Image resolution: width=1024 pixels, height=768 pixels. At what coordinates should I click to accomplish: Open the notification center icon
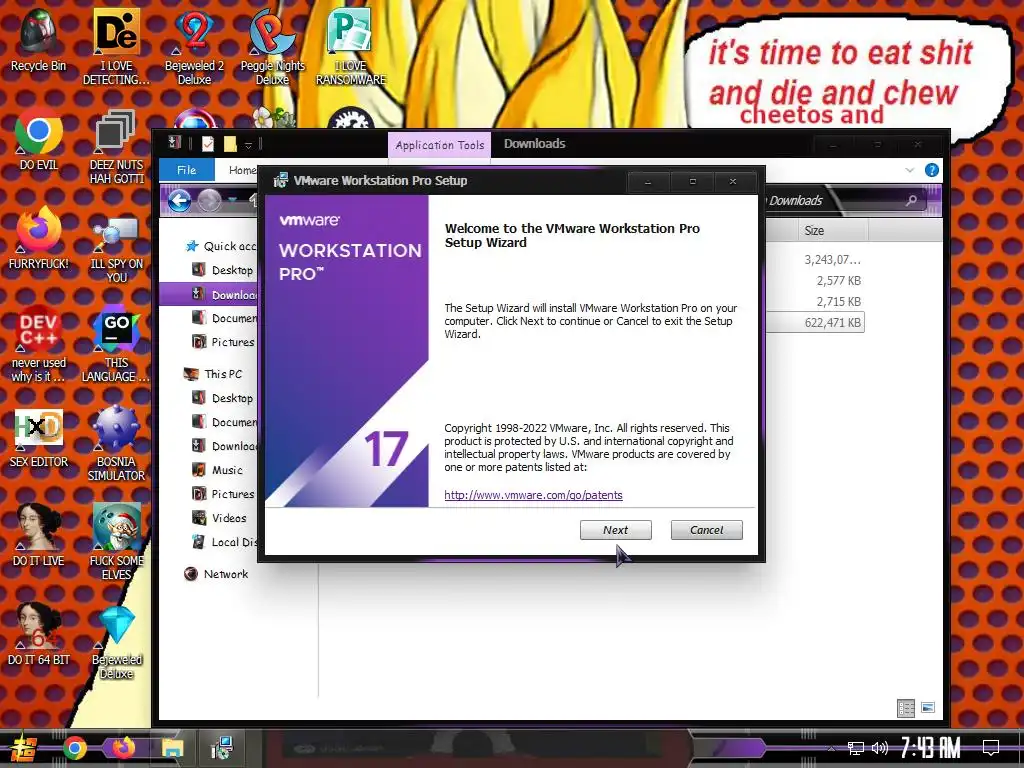click(x=991, y=747)
